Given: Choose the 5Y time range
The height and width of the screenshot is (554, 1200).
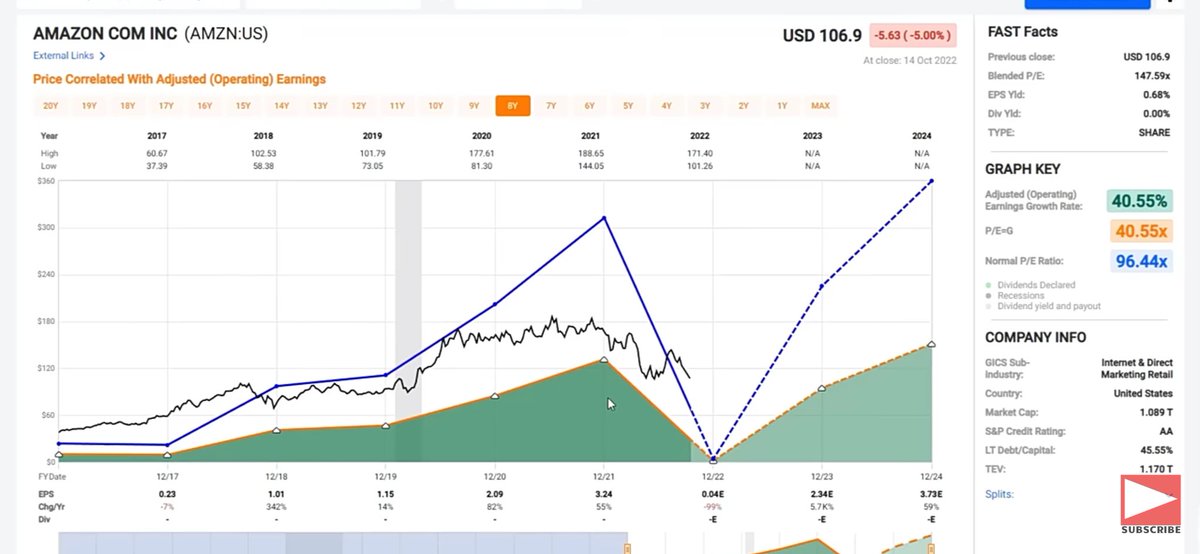Looking at the screenshot, I should 628,106.
